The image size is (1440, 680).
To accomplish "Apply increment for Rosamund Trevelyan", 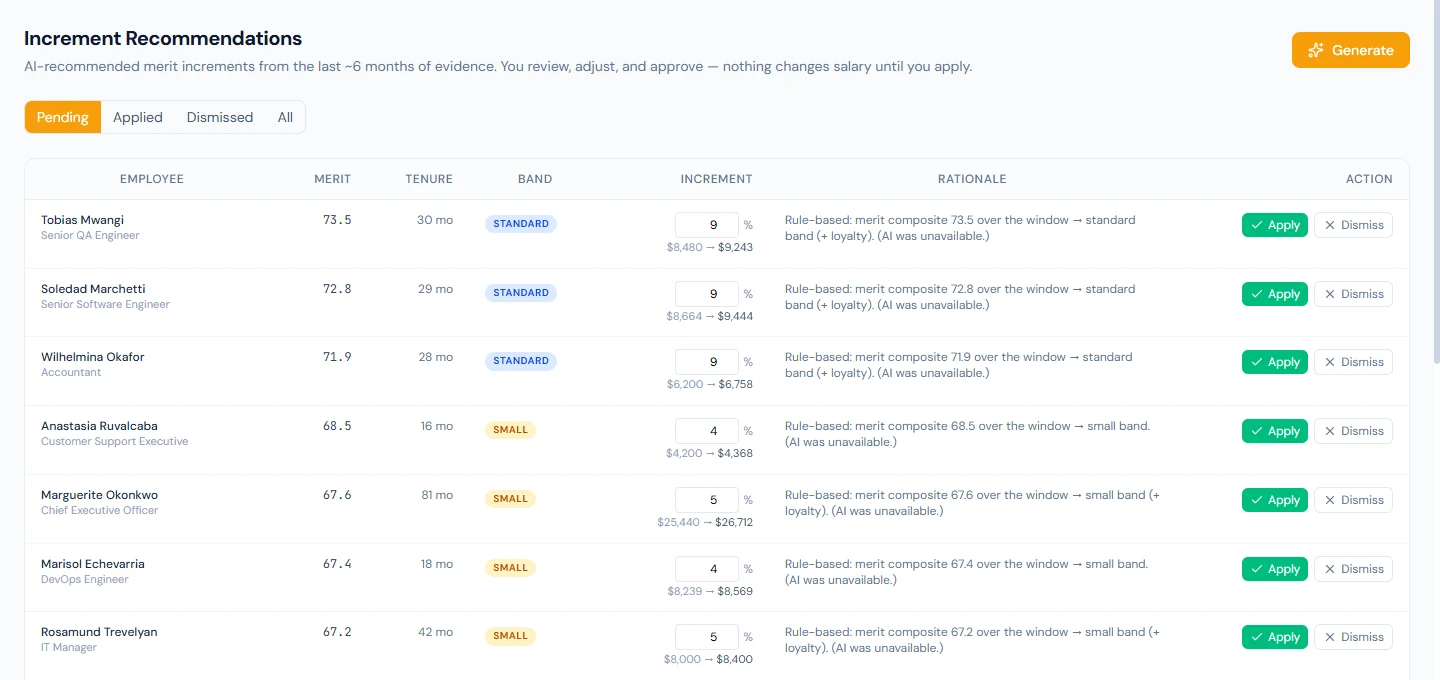I will coord(1275,637).
